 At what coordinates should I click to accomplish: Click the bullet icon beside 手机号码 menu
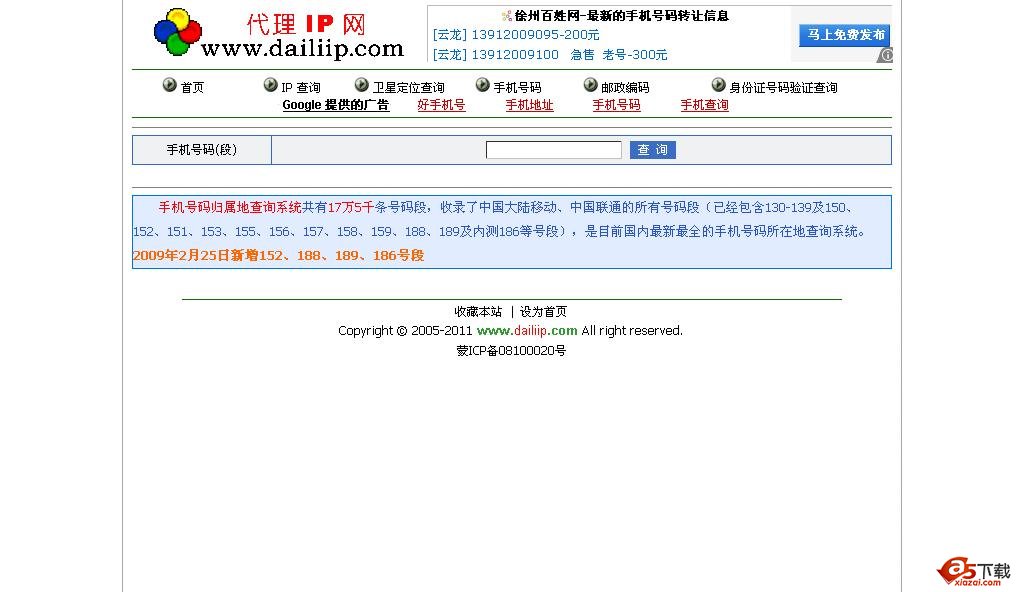point(483,85)
